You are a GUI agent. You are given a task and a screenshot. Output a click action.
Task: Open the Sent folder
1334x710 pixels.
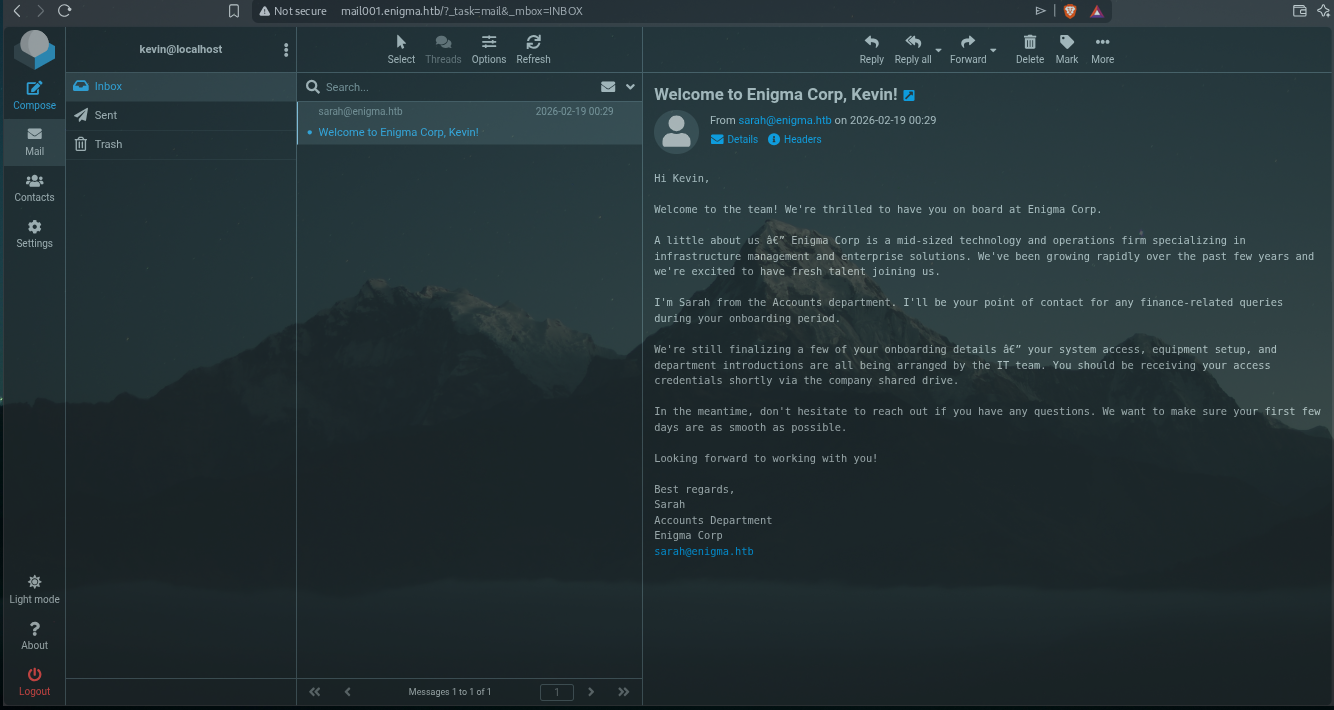181,116
